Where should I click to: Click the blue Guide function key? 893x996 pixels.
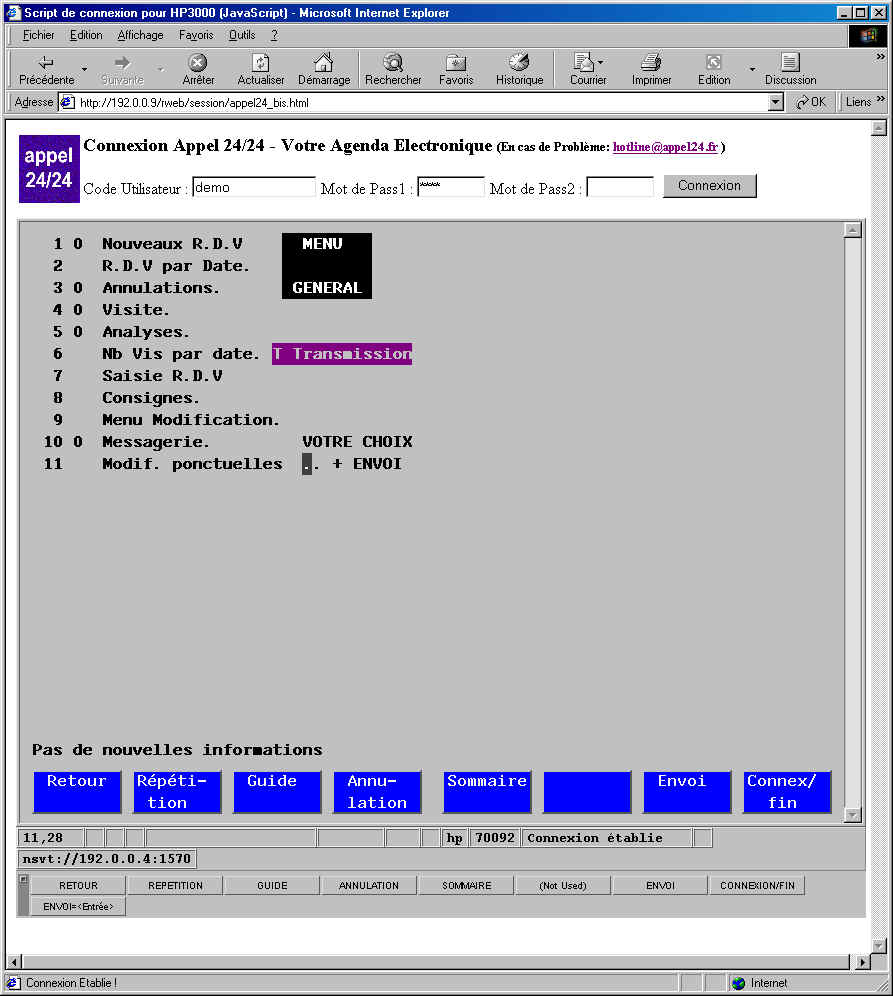277,792
